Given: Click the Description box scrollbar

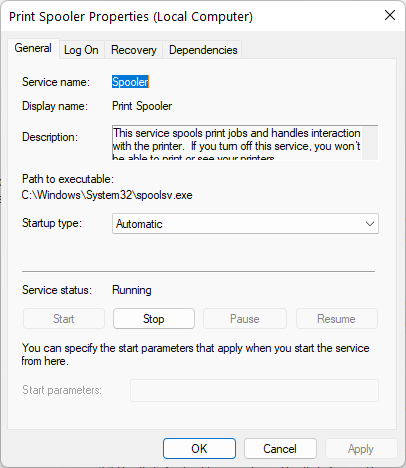Looking at the screenshot, I should (x=370, y=143).
